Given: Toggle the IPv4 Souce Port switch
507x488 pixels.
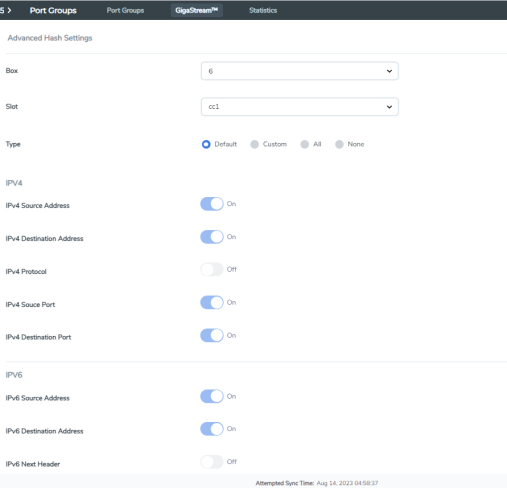Looking at the screenshot, I should point(212,303).
